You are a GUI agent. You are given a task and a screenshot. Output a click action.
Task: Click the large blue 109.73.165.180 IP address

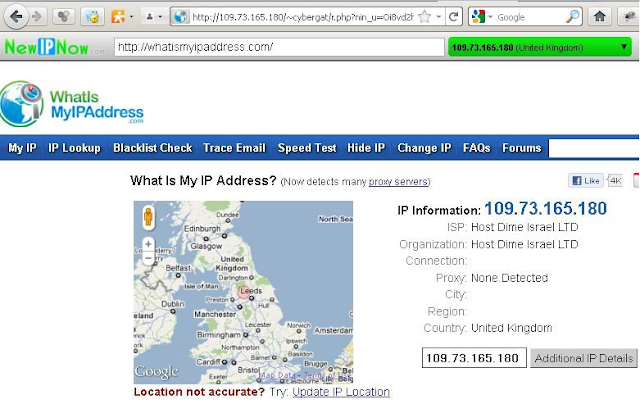[x=545, y=209]
